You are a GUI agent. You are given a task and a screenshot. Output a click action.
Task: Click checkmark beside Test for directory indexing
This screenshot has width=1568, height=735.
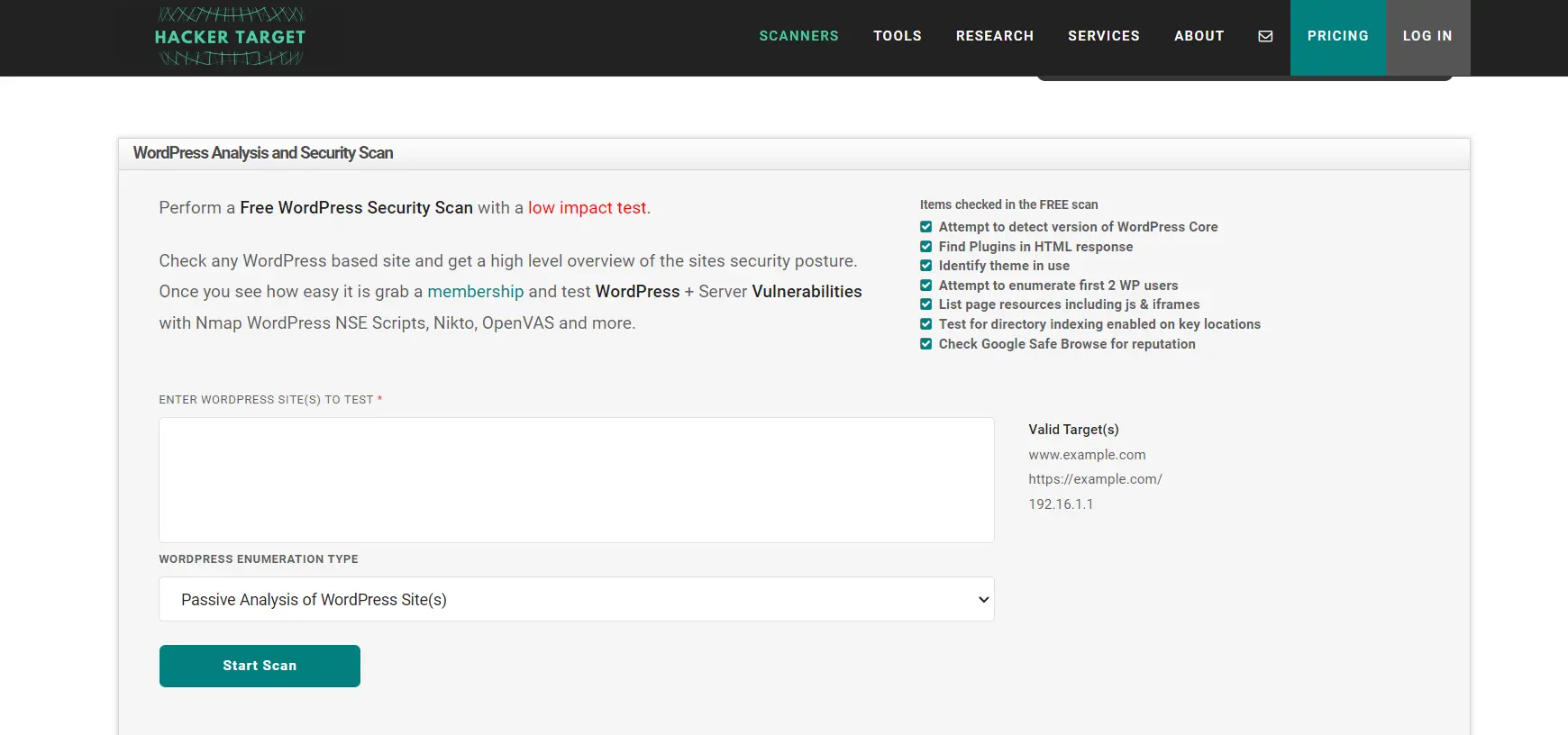coord(925,324)
